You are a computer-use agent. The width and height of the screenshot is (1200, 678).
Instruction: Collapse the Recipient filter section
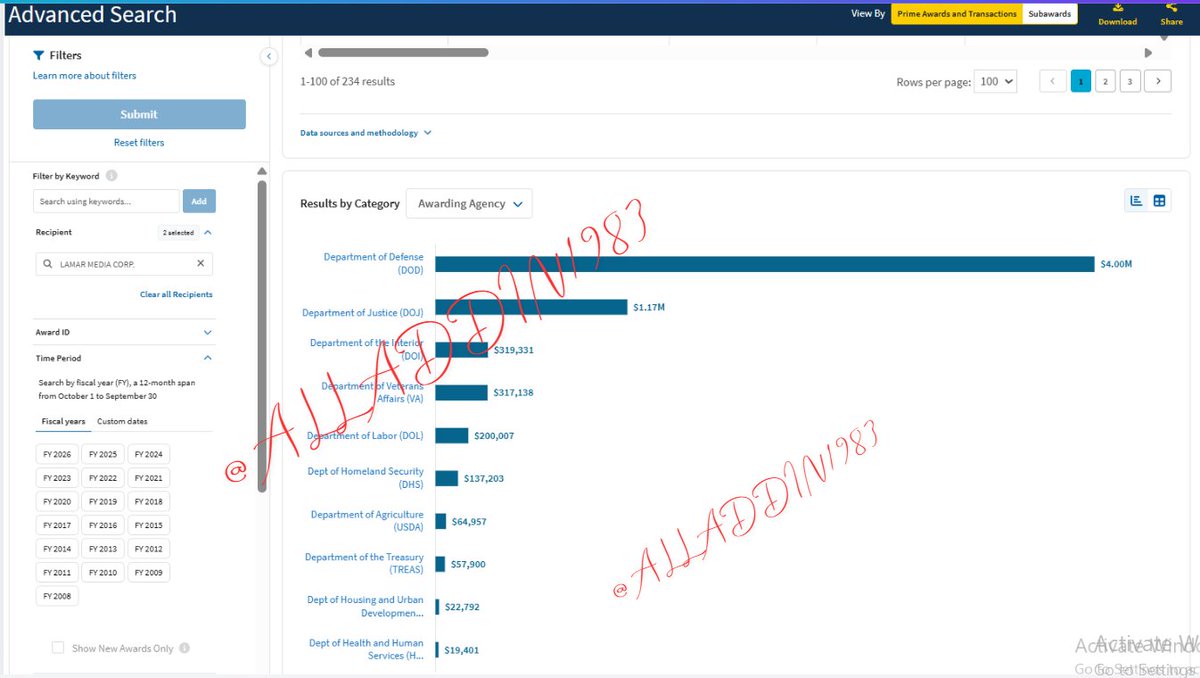pos(208,232)
